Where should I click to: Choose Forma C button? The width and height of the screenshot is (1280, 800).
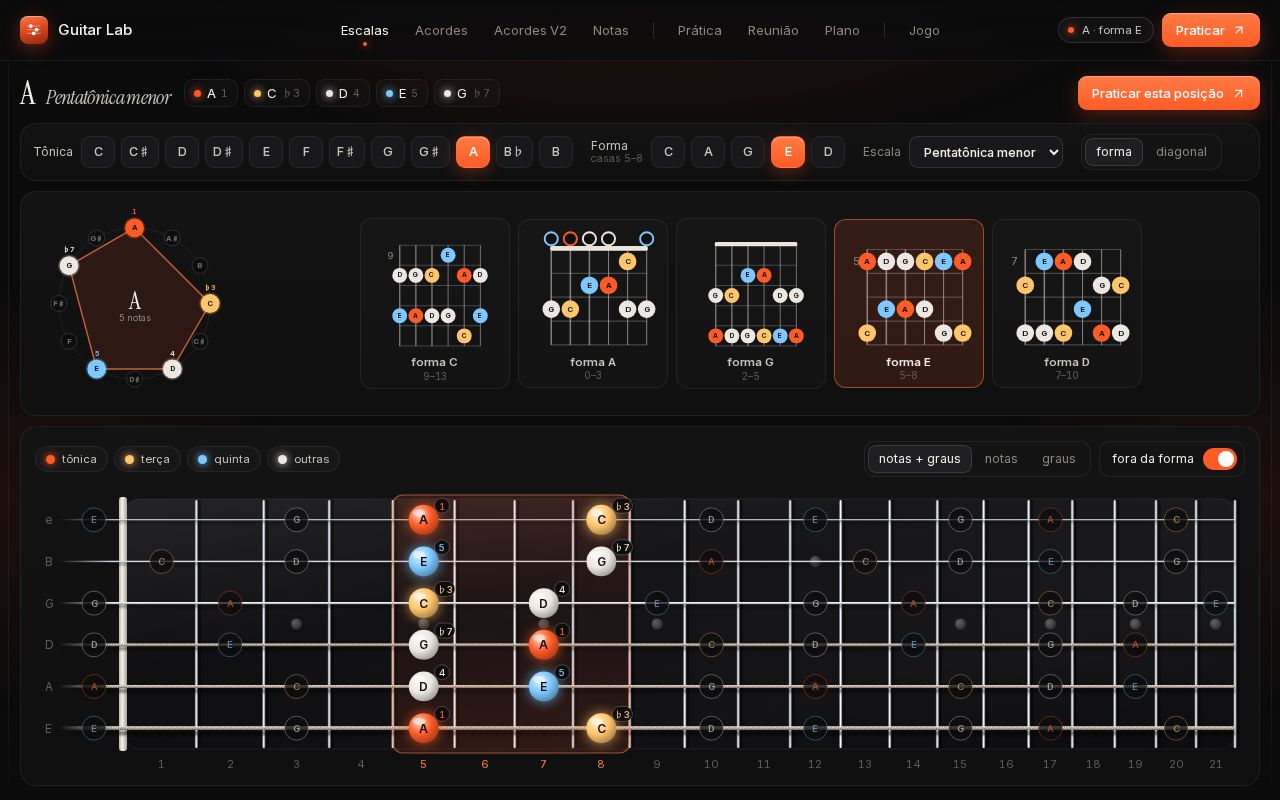click(x=668, y=152)
